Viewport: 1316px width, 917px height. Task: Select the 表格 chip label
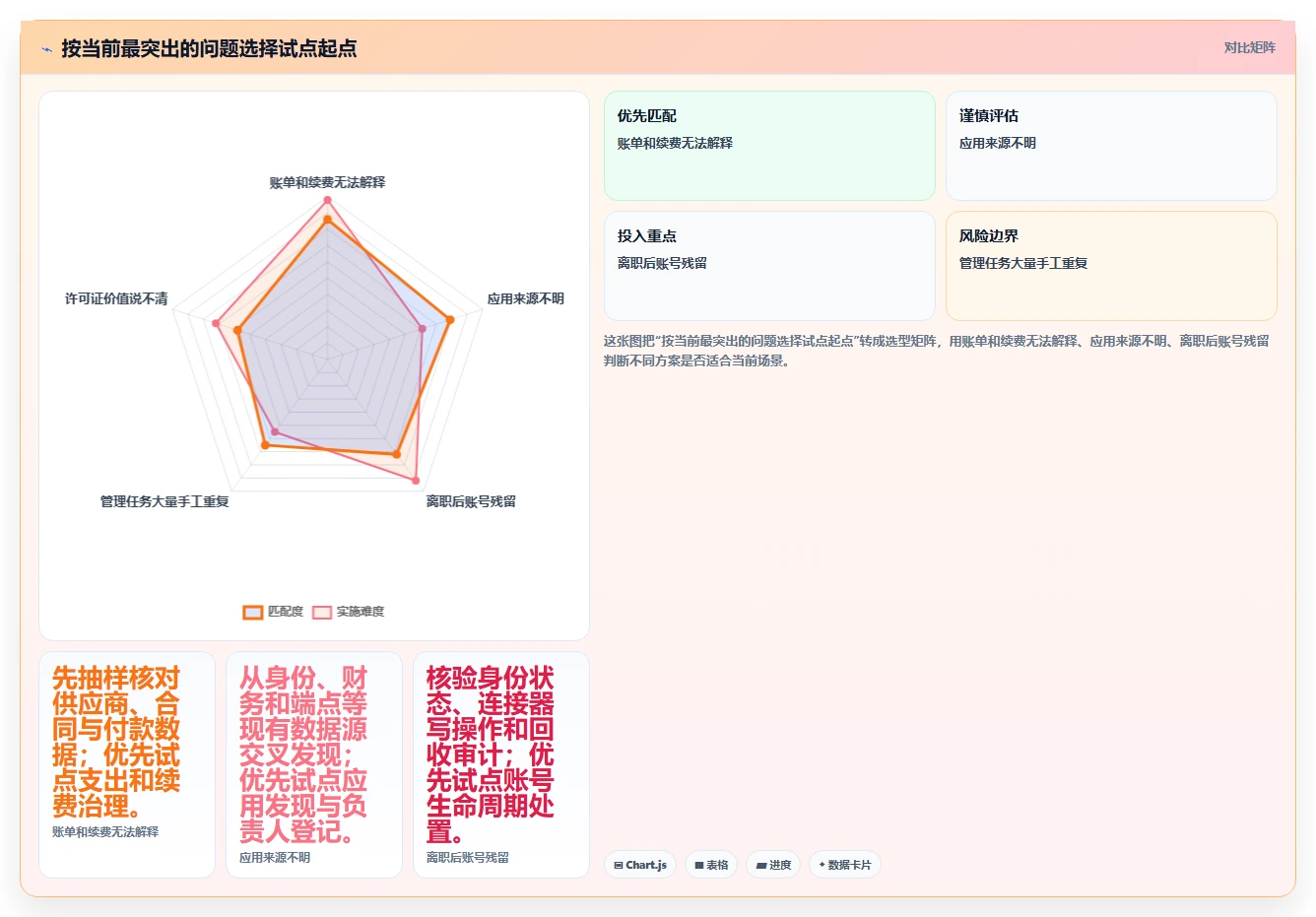point(717,865)
